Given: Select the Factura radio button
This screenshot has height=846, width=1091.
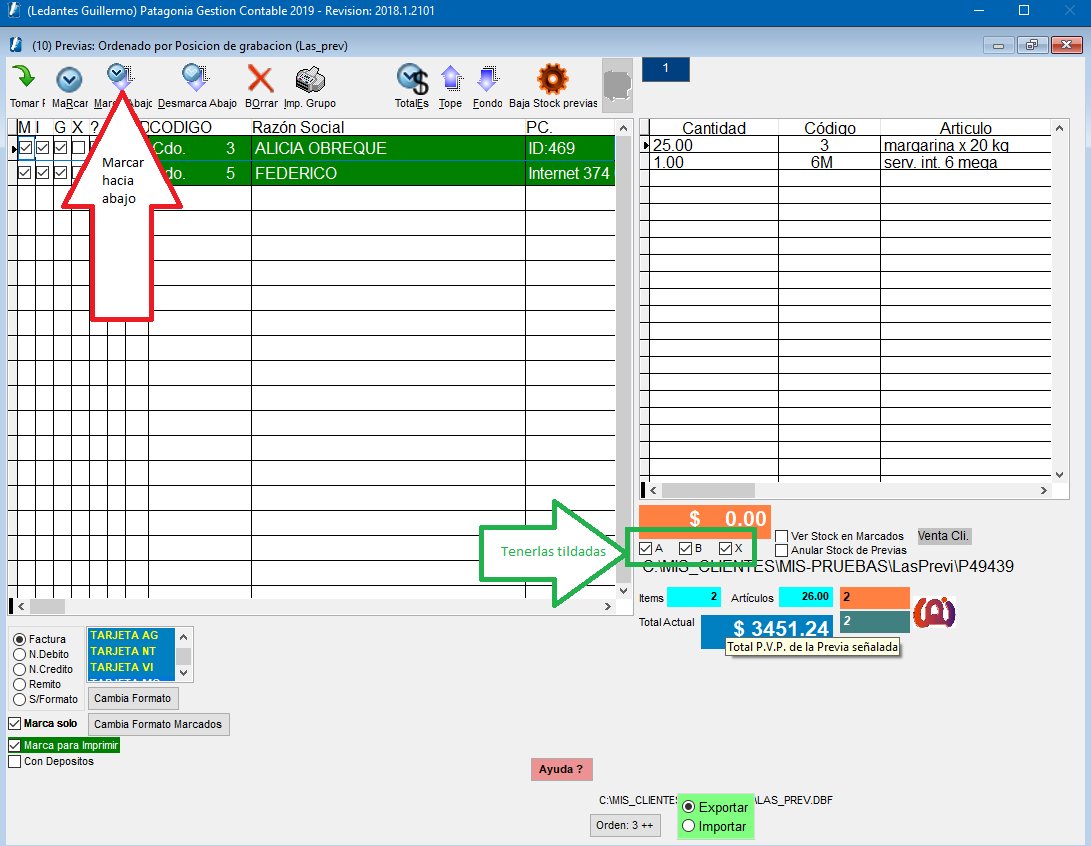Looking at the screenshot, I should (19, 639).
